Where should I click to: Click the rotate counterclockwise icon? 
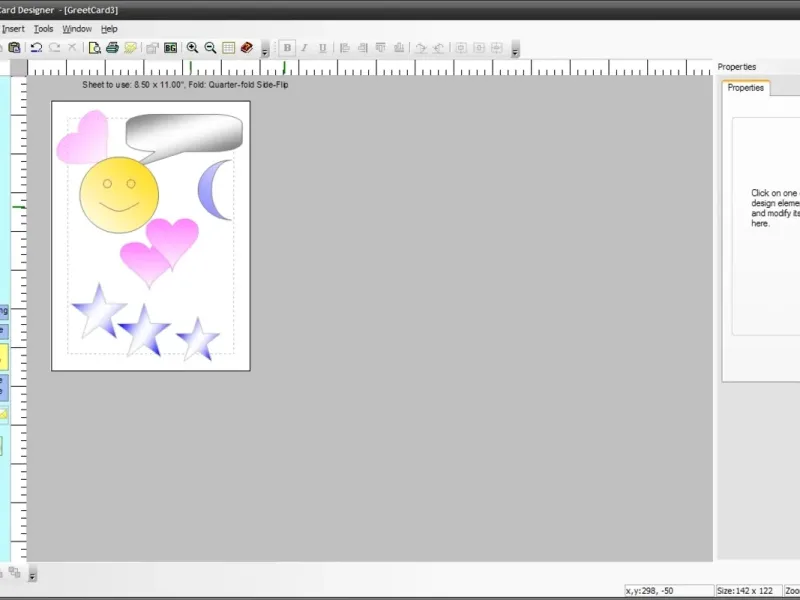pyautogui.click(x=439, y=48)
